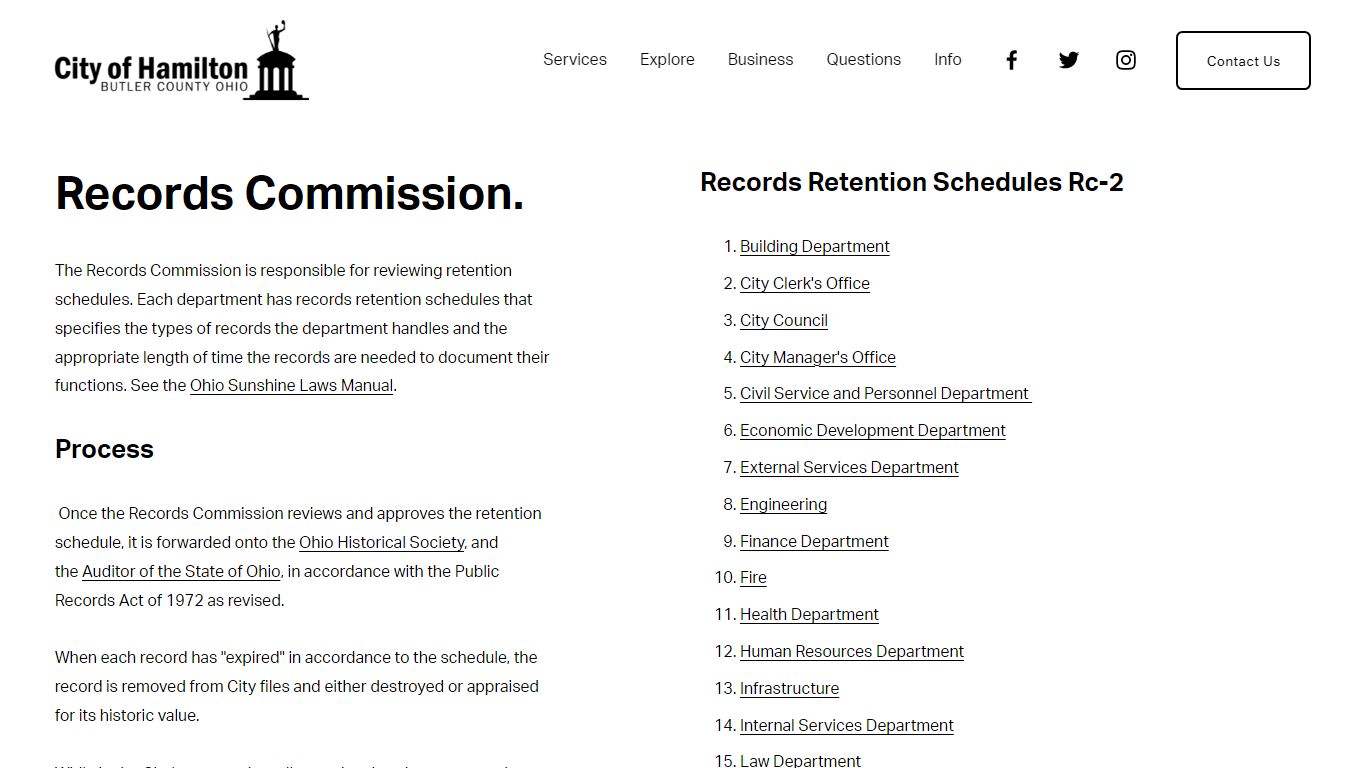Open Building Department retention schedule

815,247
